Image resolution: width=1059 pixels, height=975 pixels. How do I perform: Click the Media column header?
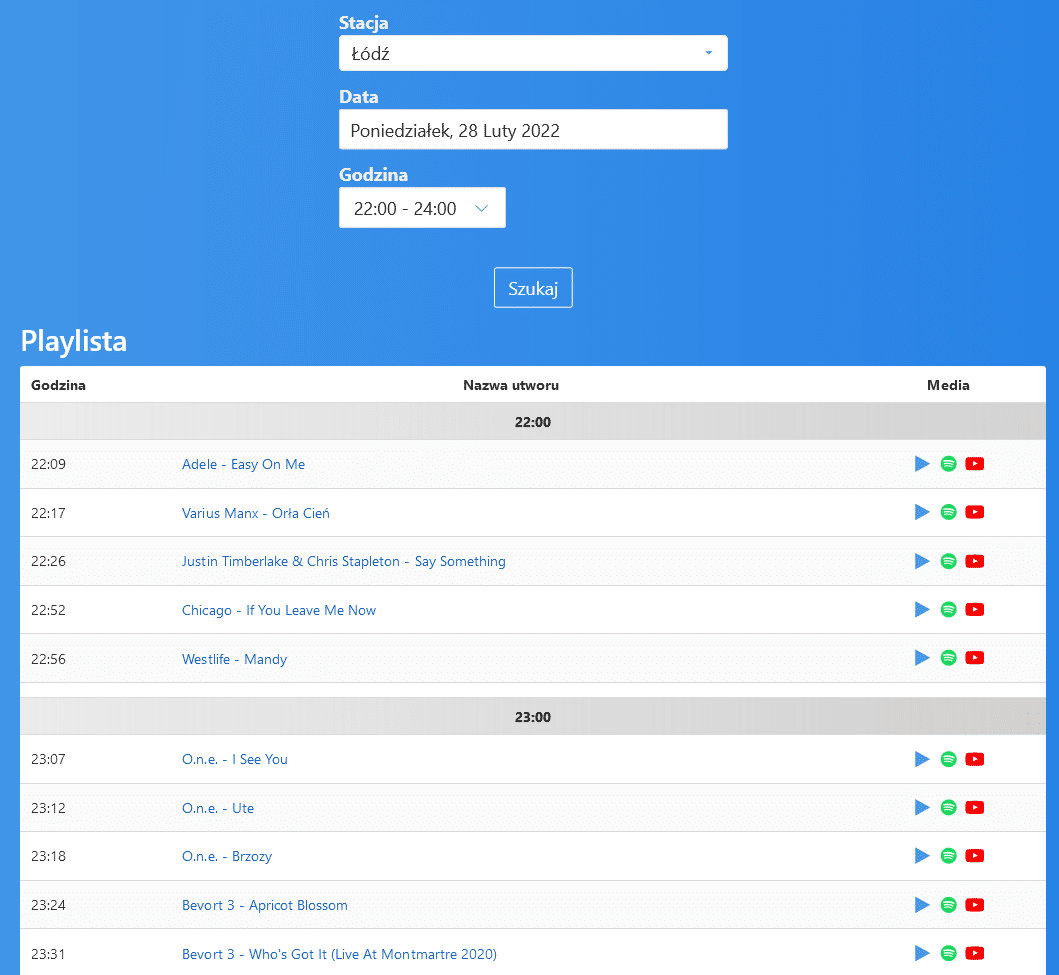tap(948, 386)
